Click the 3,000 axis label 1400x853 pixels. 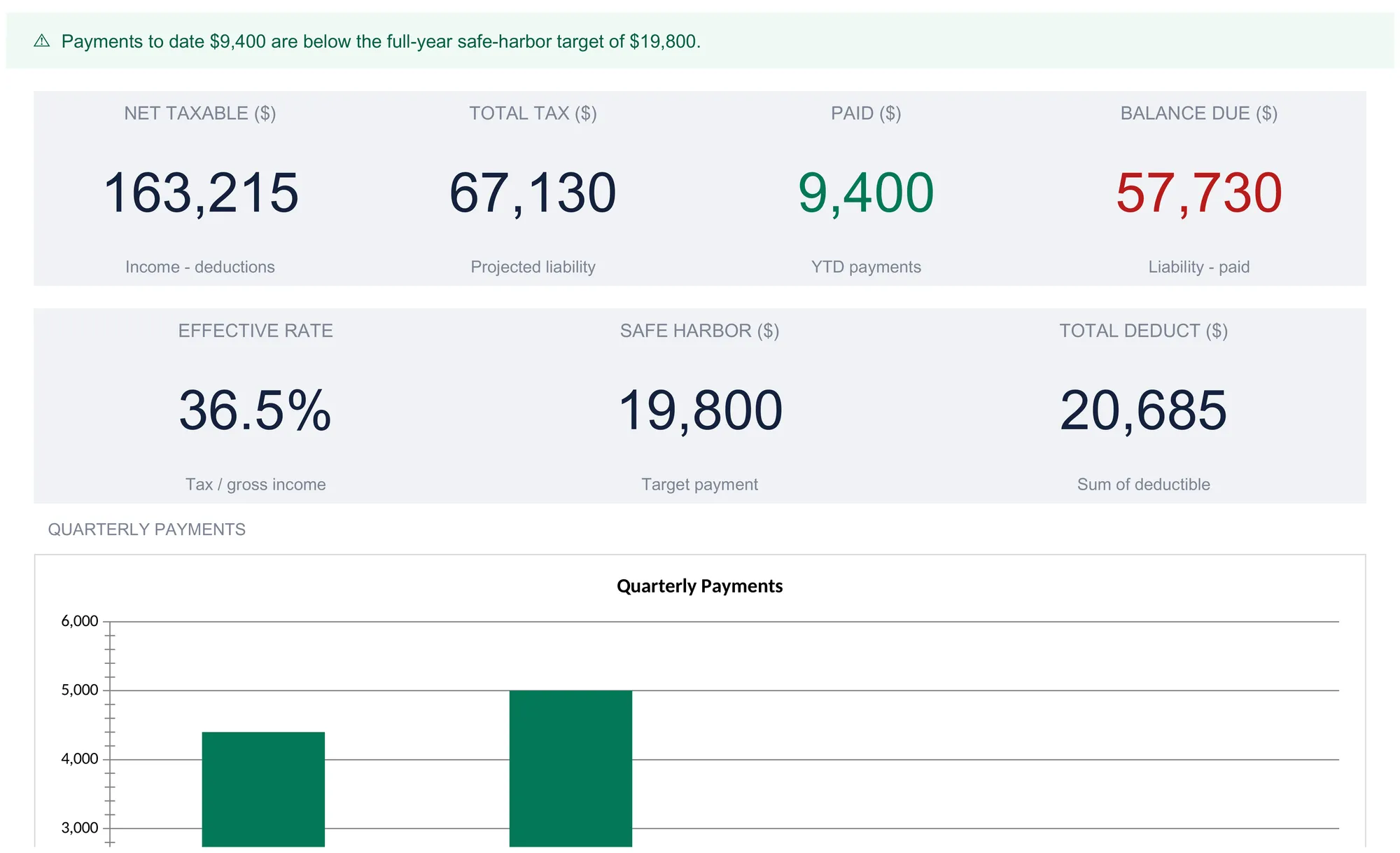80,828
